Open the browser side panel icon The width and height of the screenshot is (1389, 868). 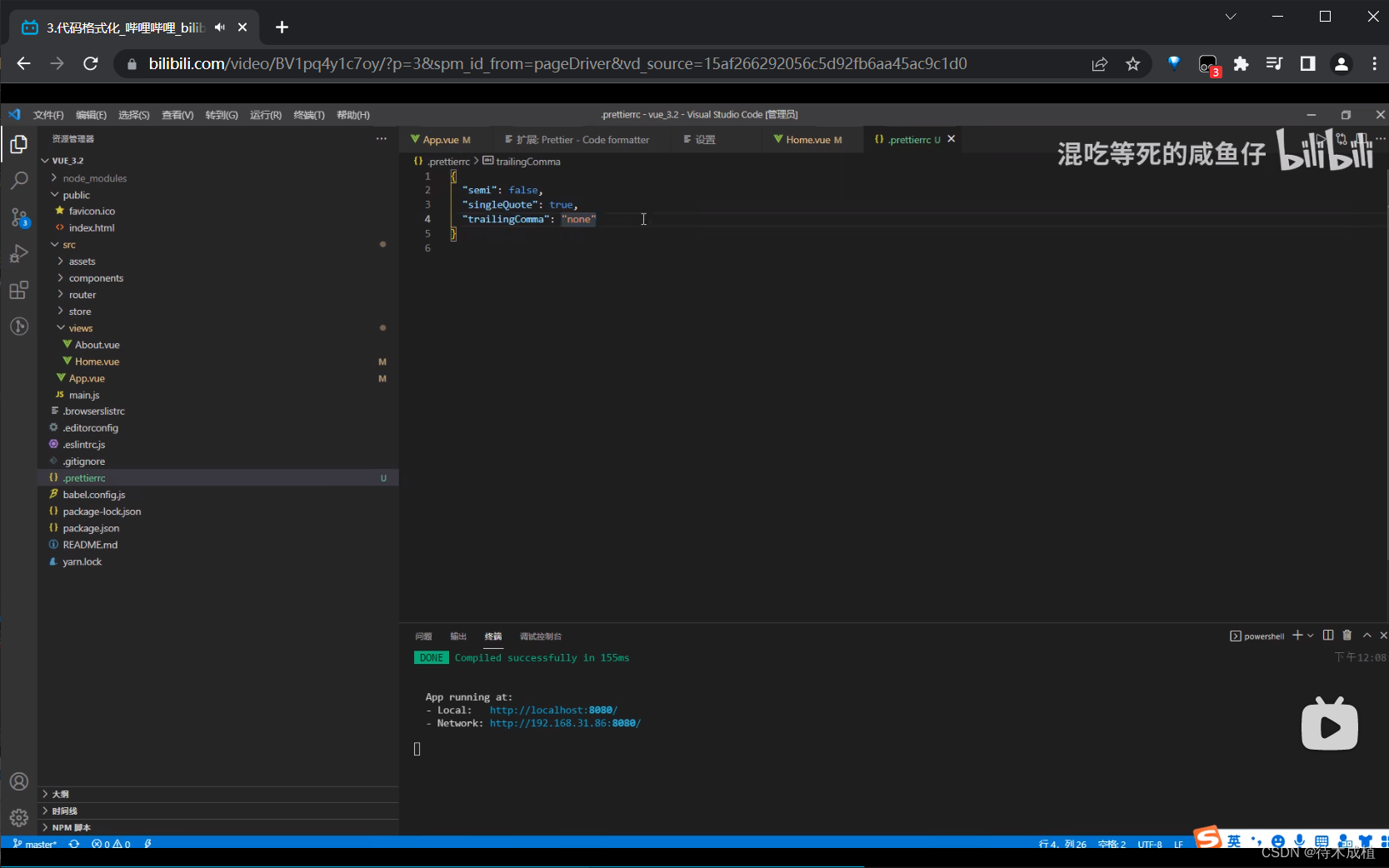[x=1307, y=64]
